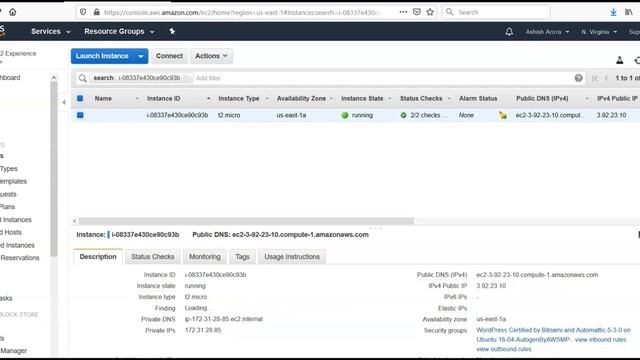Collapse the side navigation arrow

pyautogui.click(x=64, y=102)
